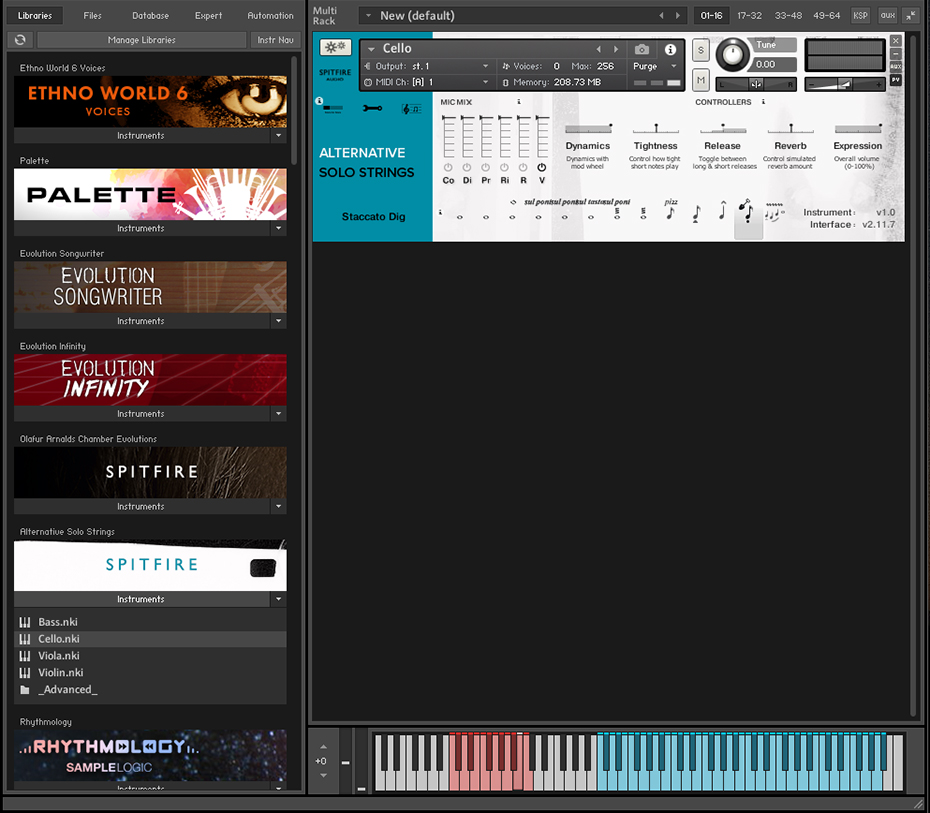Screen dimensions: 930x813
Task: Mute the Cello instrument with M
Action: pyautogui.click(x=700, y=79)
